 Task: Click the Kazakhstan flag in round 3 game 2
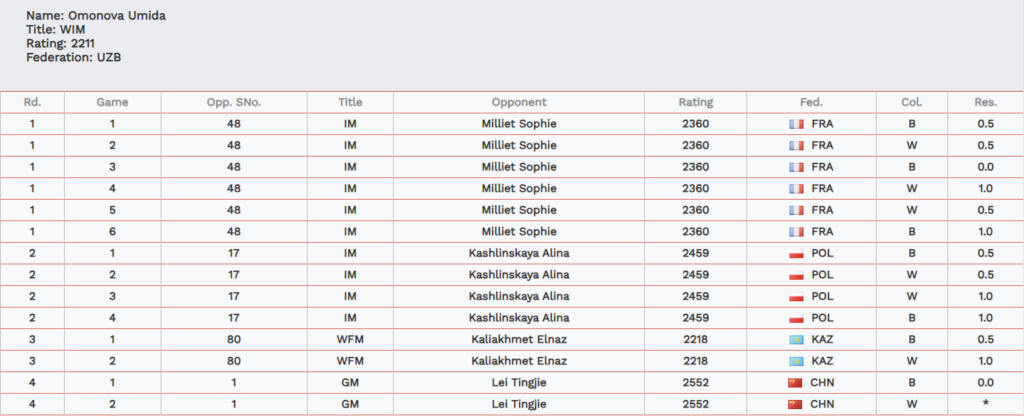796,361
